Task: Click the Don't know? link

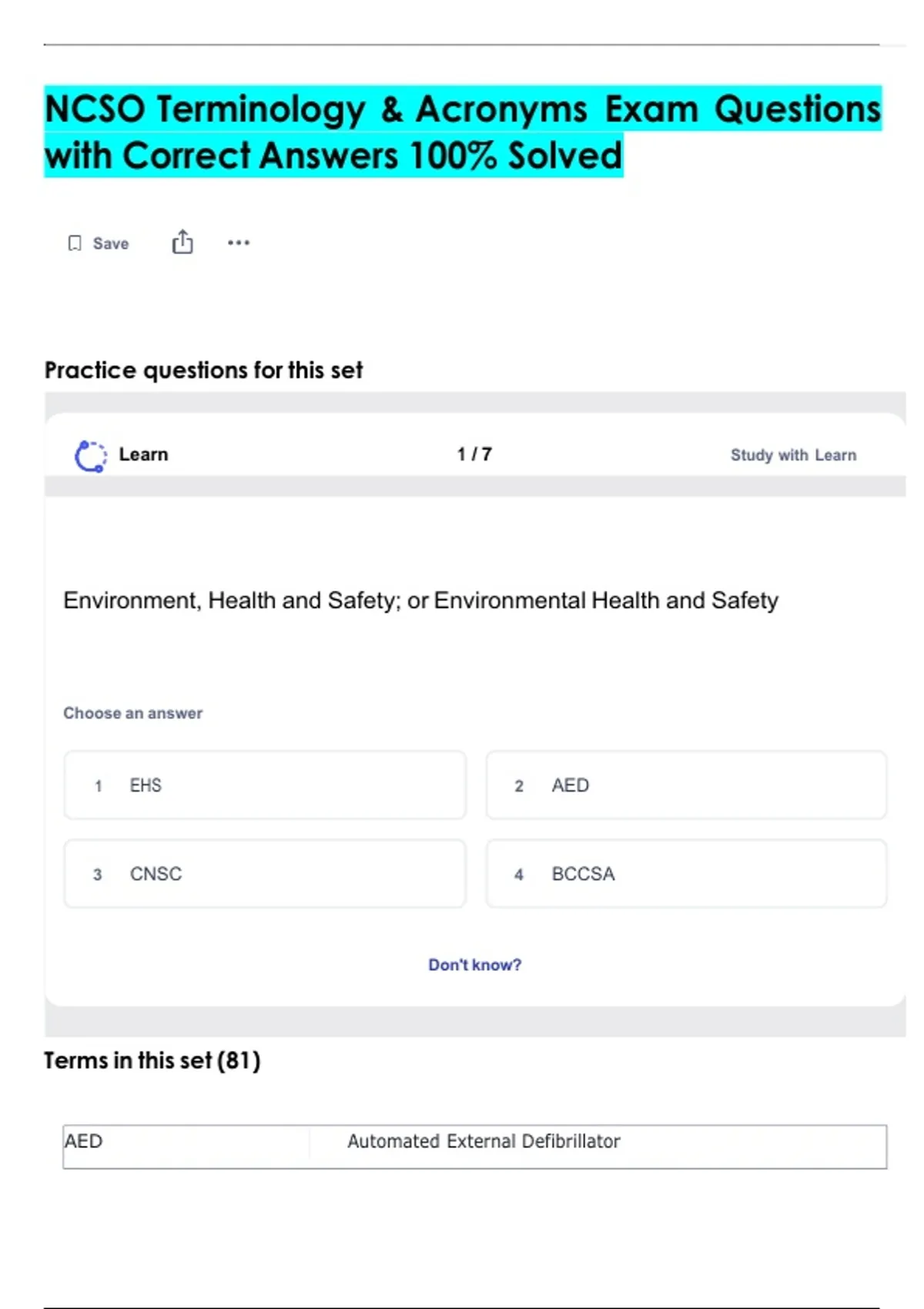Action: click(474, 965)
